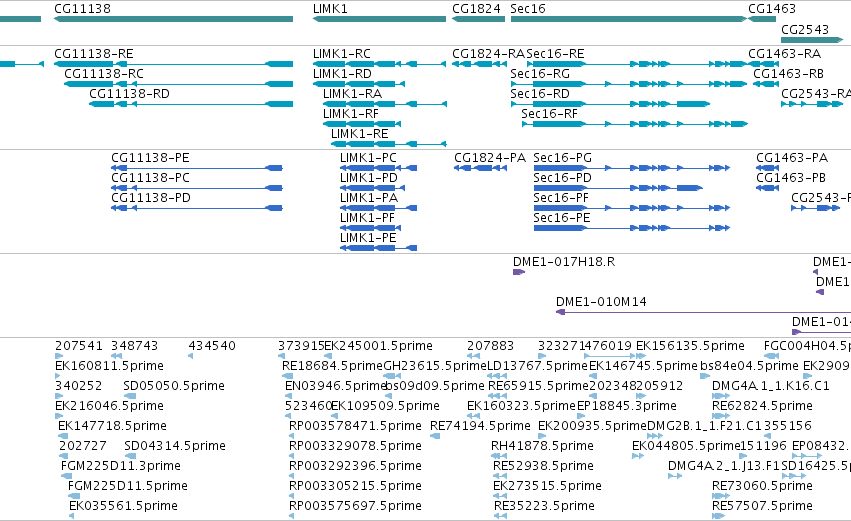The width and height of the screenshot is (851, 521).
Task: Click EST EN03946.5prime label
Action: coord(336,386)
